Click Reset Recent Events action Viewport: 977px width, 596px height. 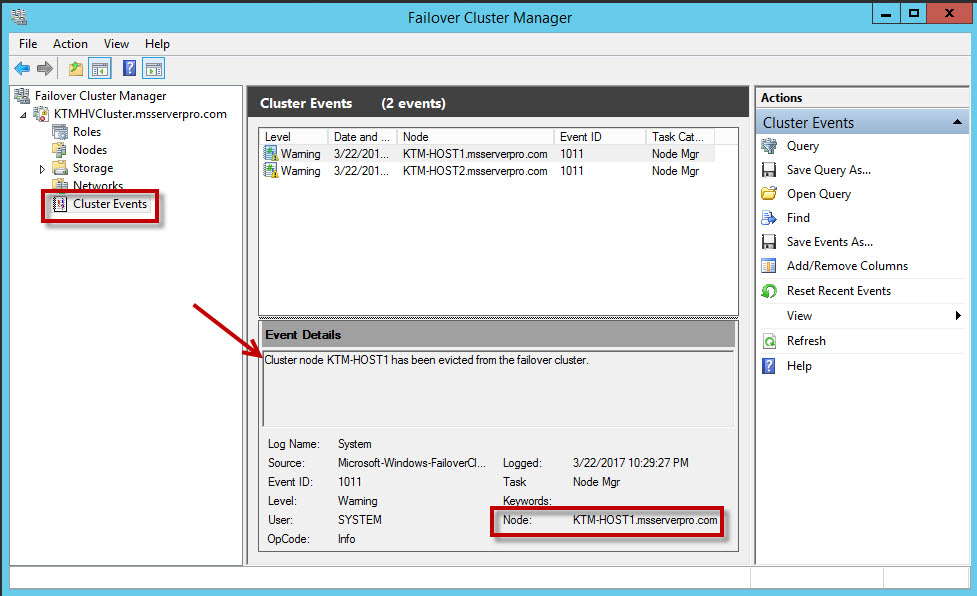tap(838, 290)
